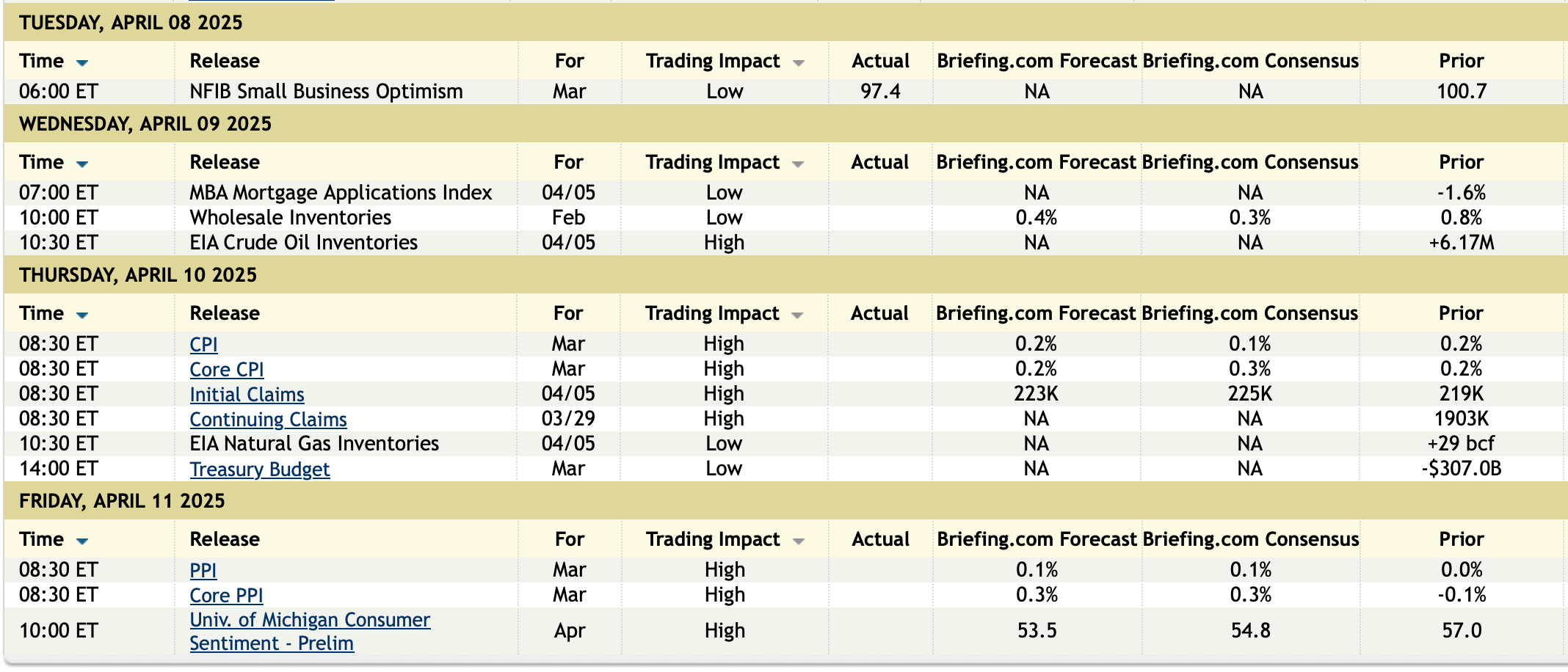Click Trading Impact sort arrow under Thursday
This screenshot has width=1568, height=672.
point(797,315)
